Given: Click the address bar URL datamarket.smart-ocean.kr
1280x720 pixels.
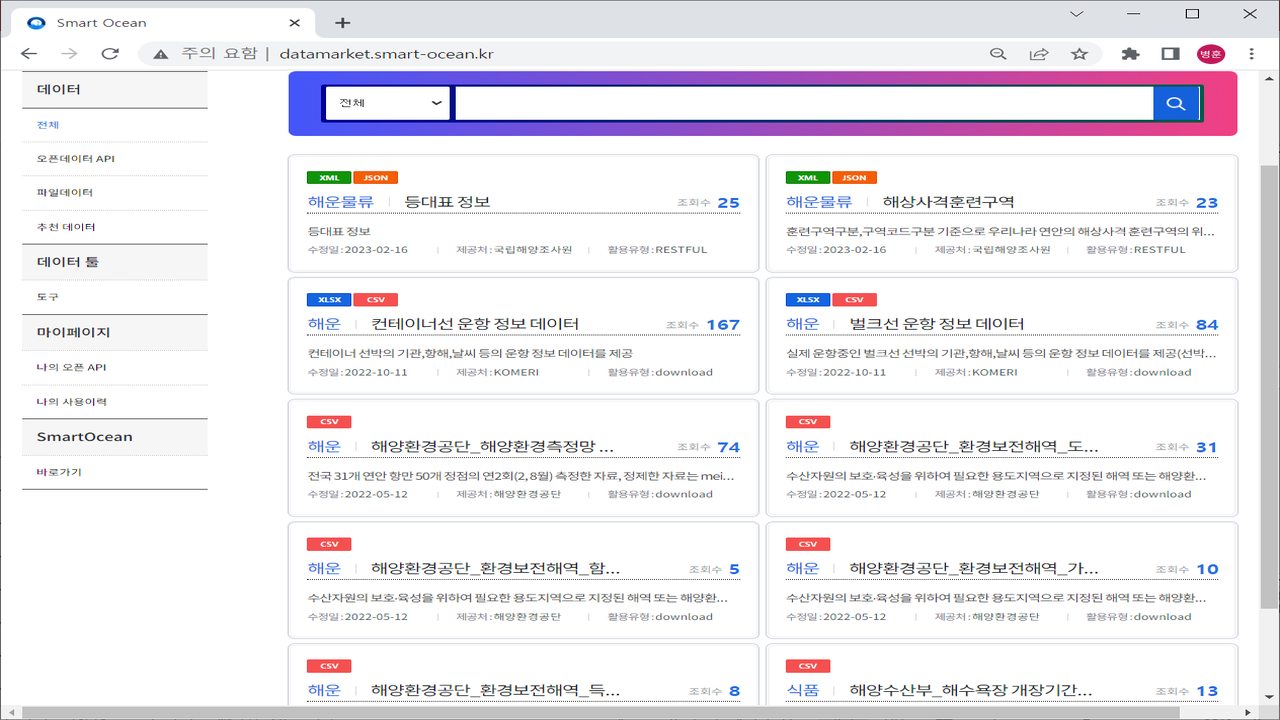Looking at the screenshot, I should pyautogui.click(x=385, y=54).
